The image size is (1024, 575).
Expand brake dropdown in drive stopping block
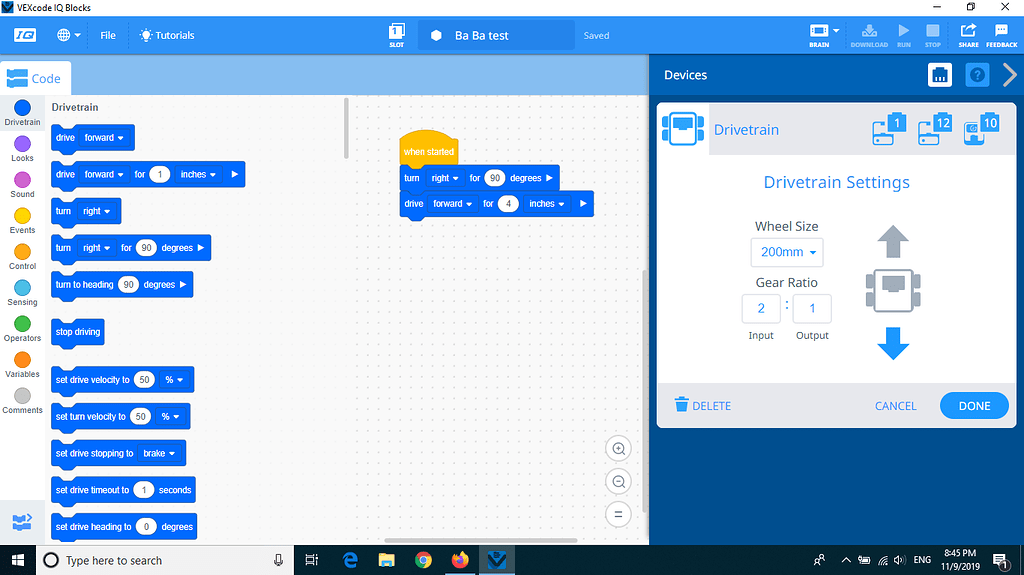point(159,453)
